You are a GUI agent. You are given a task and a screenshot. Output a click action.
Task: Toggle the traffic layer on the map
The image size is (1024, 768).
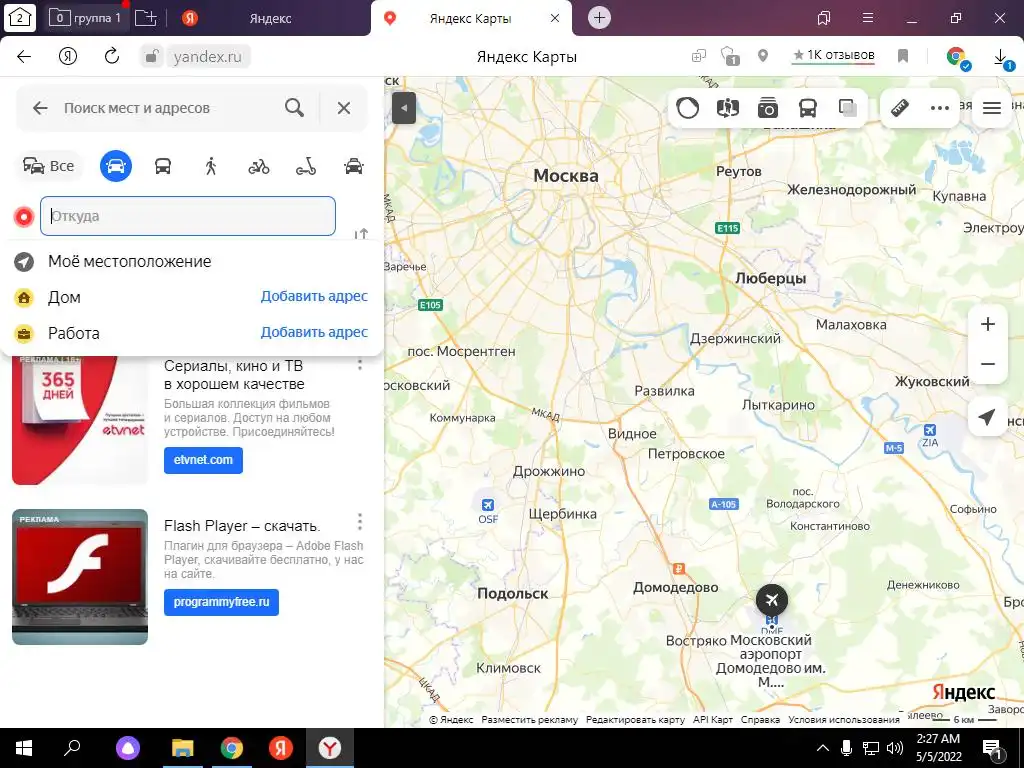click(687, 108)
